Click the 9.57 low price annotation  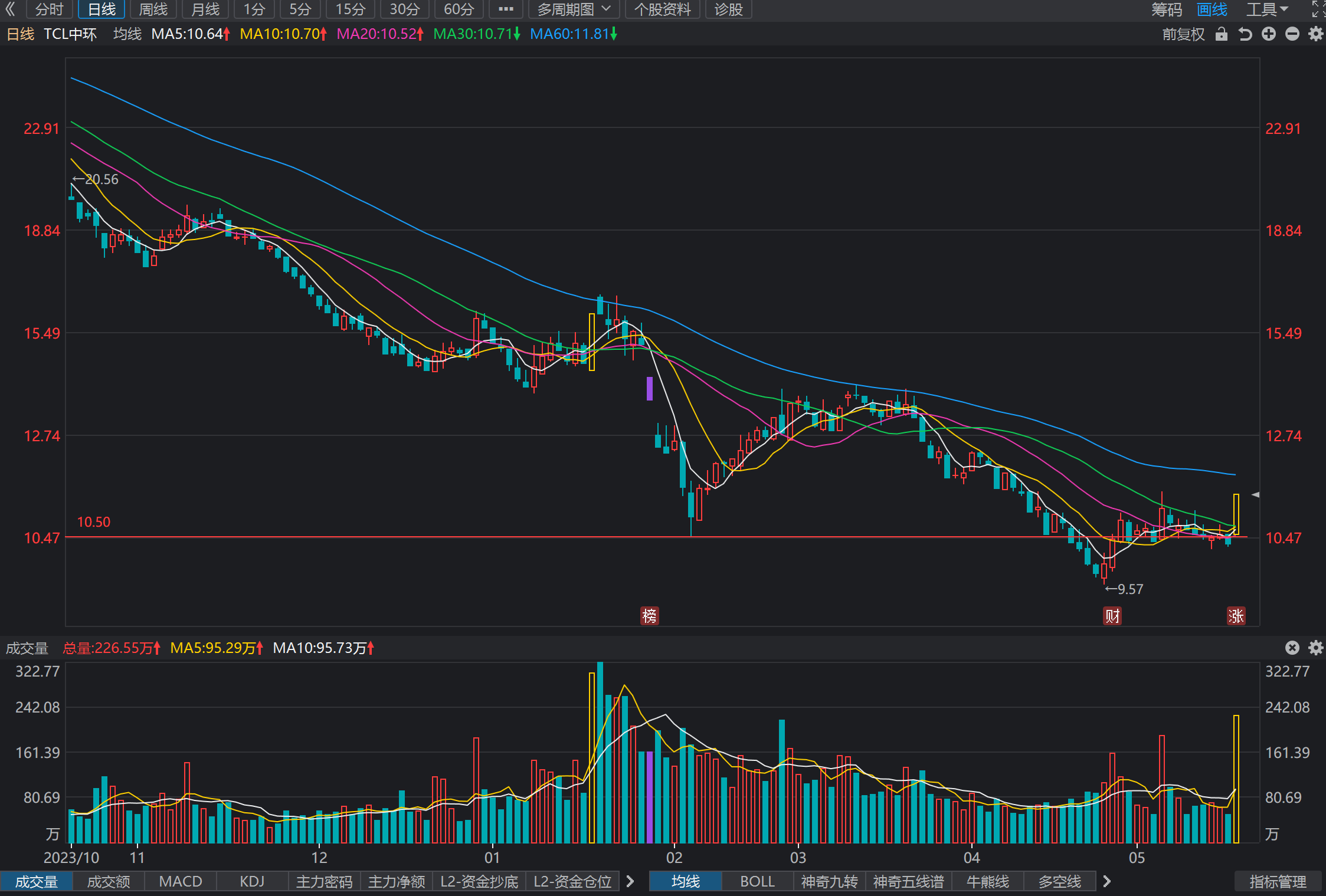pos(1124,589)
